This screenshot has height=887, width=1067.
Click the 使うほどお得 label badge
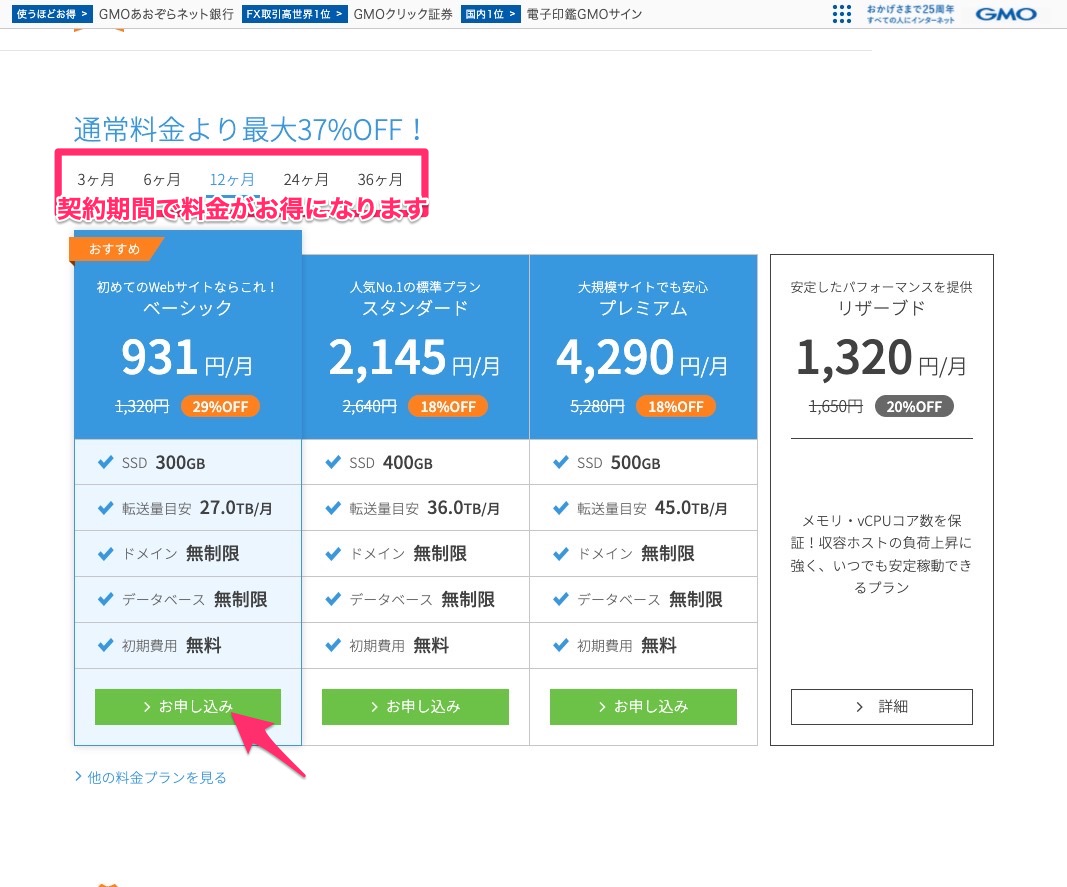click(54, 14)
